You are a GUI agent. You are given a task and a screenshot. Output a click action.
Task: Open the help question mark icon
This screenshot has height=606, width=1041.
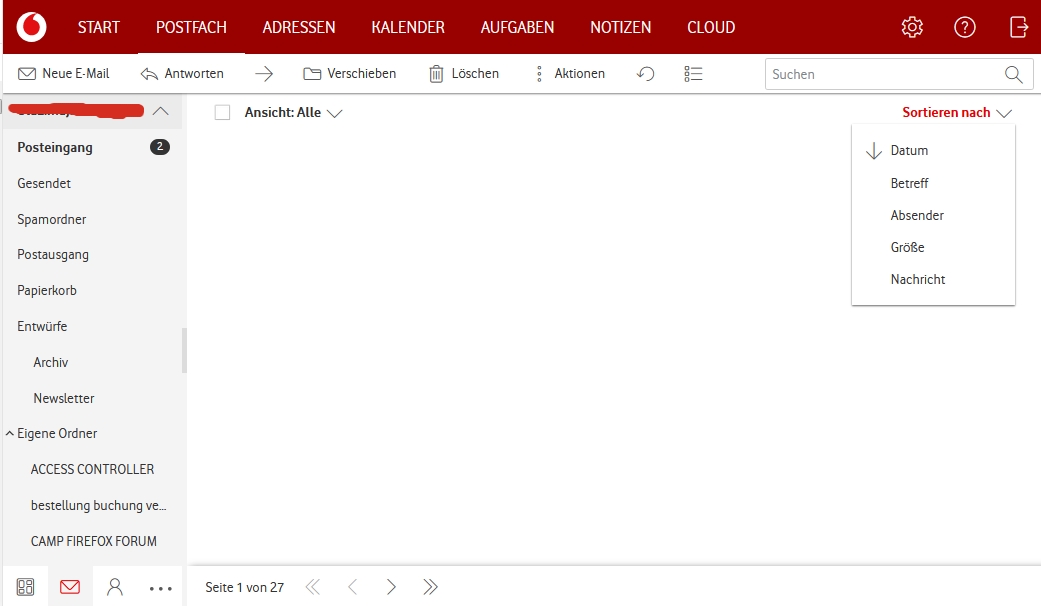(x=965, y=27)
